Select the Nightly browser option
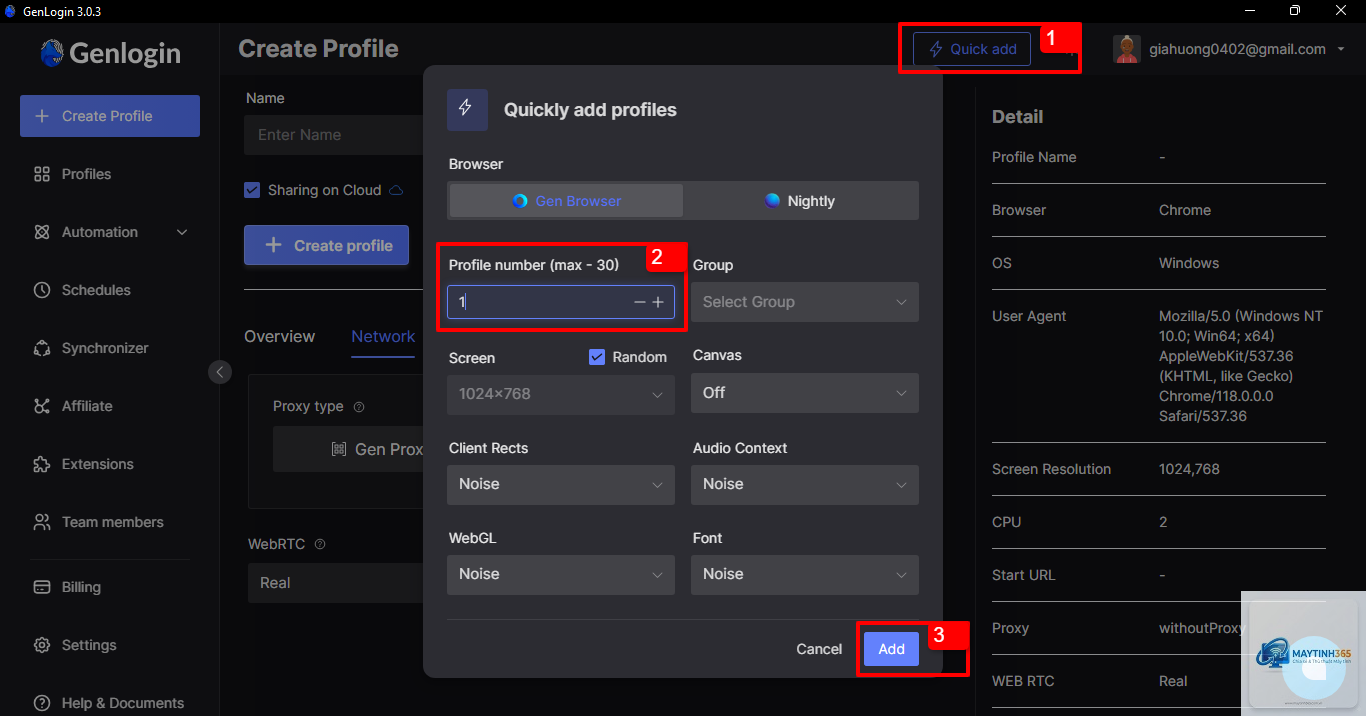 800,201
